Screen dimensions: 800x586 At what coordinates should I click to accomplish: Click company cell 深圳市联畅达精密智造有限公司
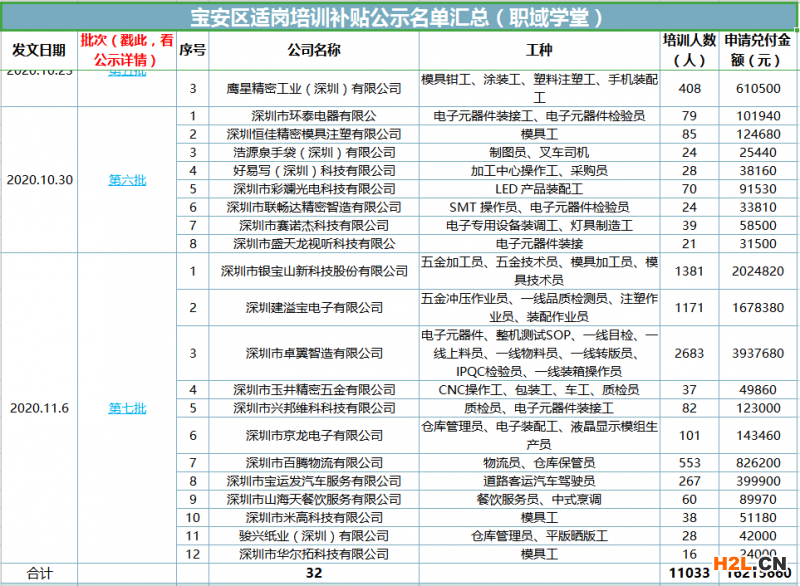point(314,208)
